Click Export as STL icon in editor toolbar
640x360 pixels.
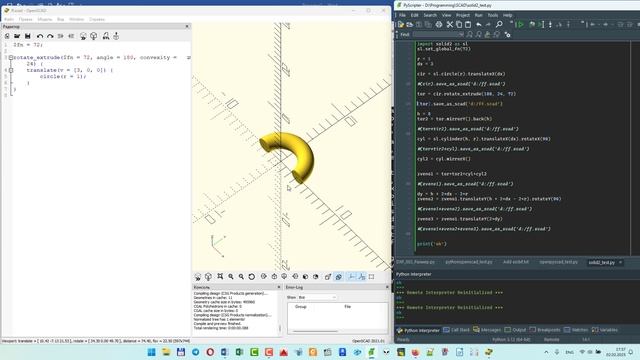pyautogui.click(x=106, y=36)
